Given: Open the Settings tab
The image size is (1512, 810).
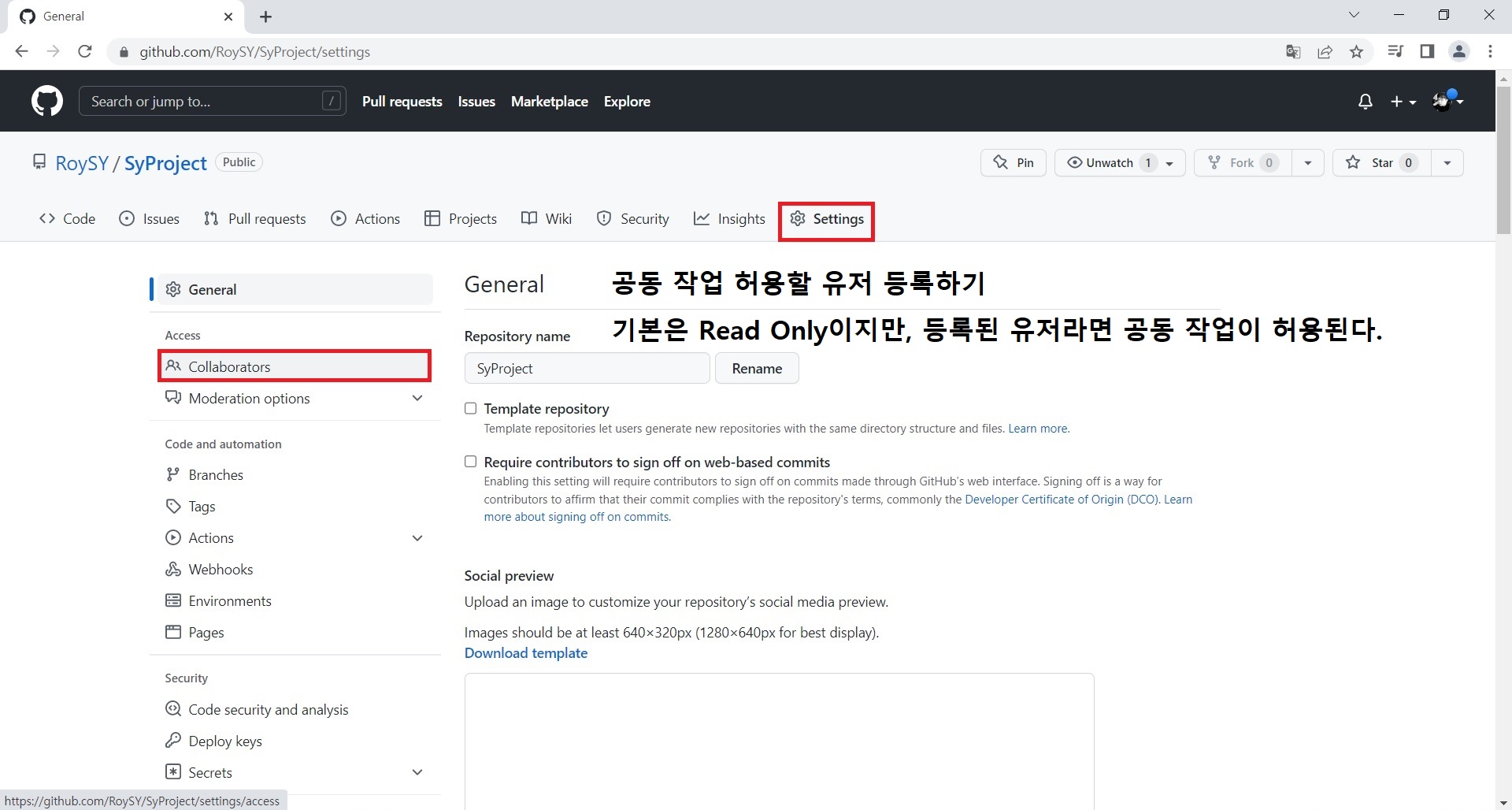Looking at the screenshot, I should point(827,219).
